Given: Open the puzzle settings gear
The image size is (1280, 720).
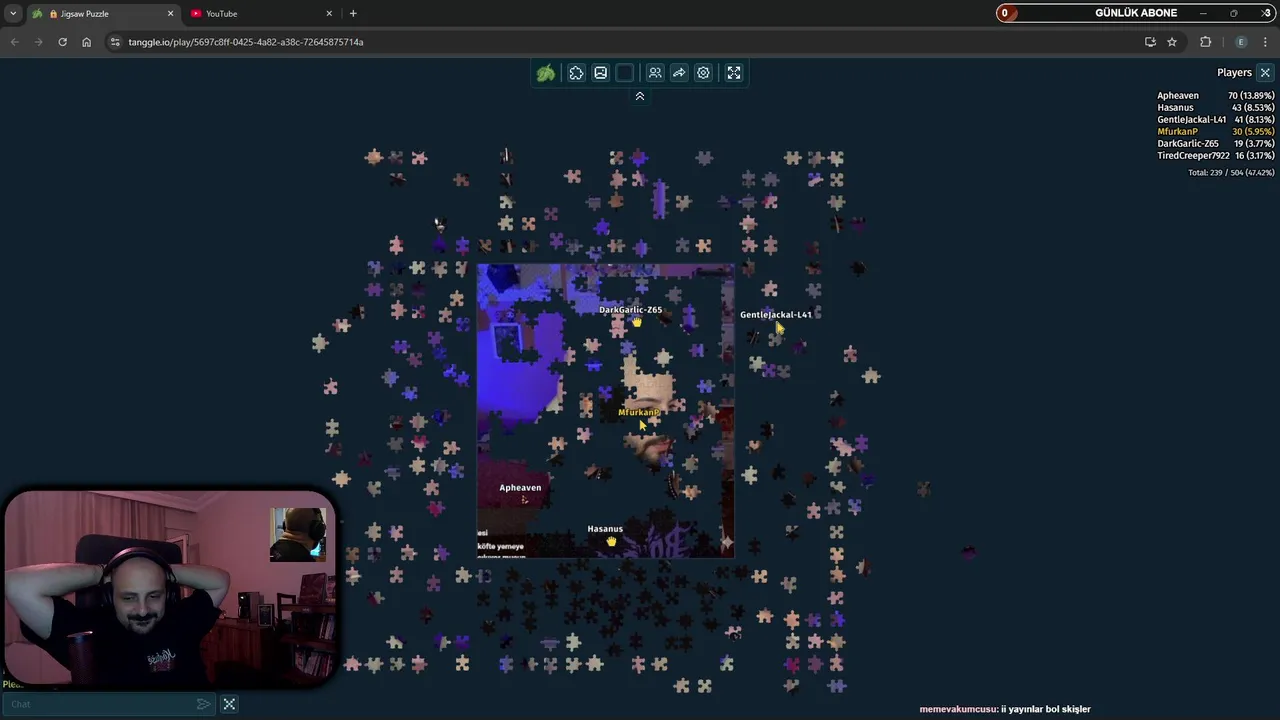Looking at the screenshot, I should click(x=703, y=73).
